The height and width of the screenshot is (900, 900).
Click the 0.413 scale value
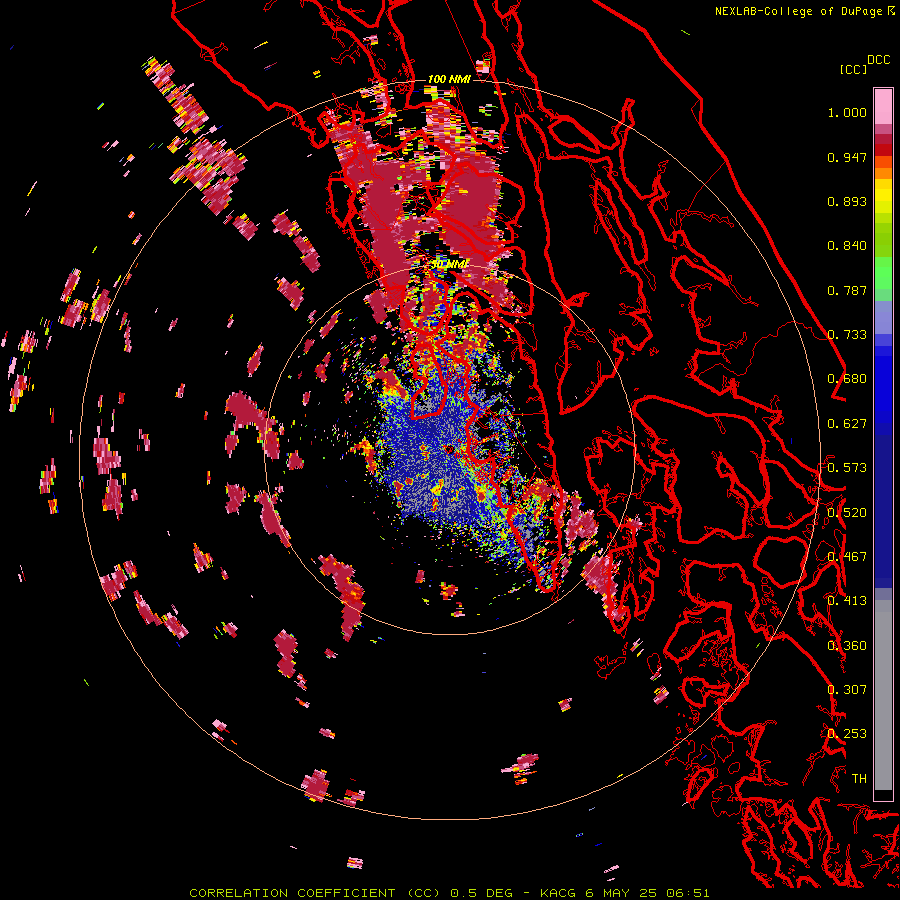pos(847,601)
